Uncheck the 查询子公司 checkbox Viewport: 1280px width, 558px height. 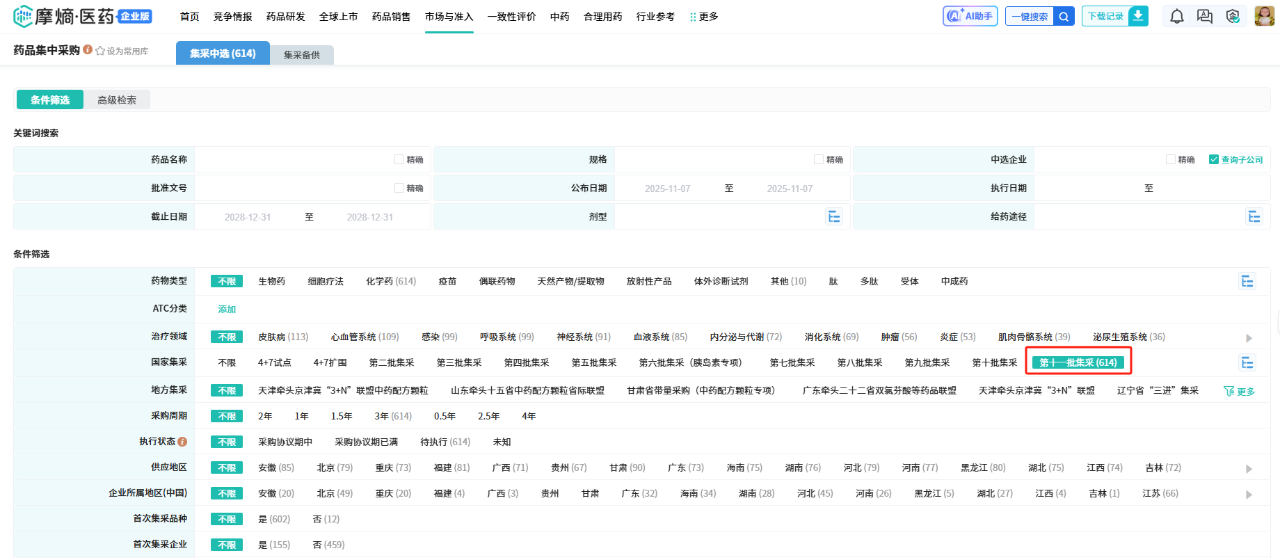point(1214,159)
